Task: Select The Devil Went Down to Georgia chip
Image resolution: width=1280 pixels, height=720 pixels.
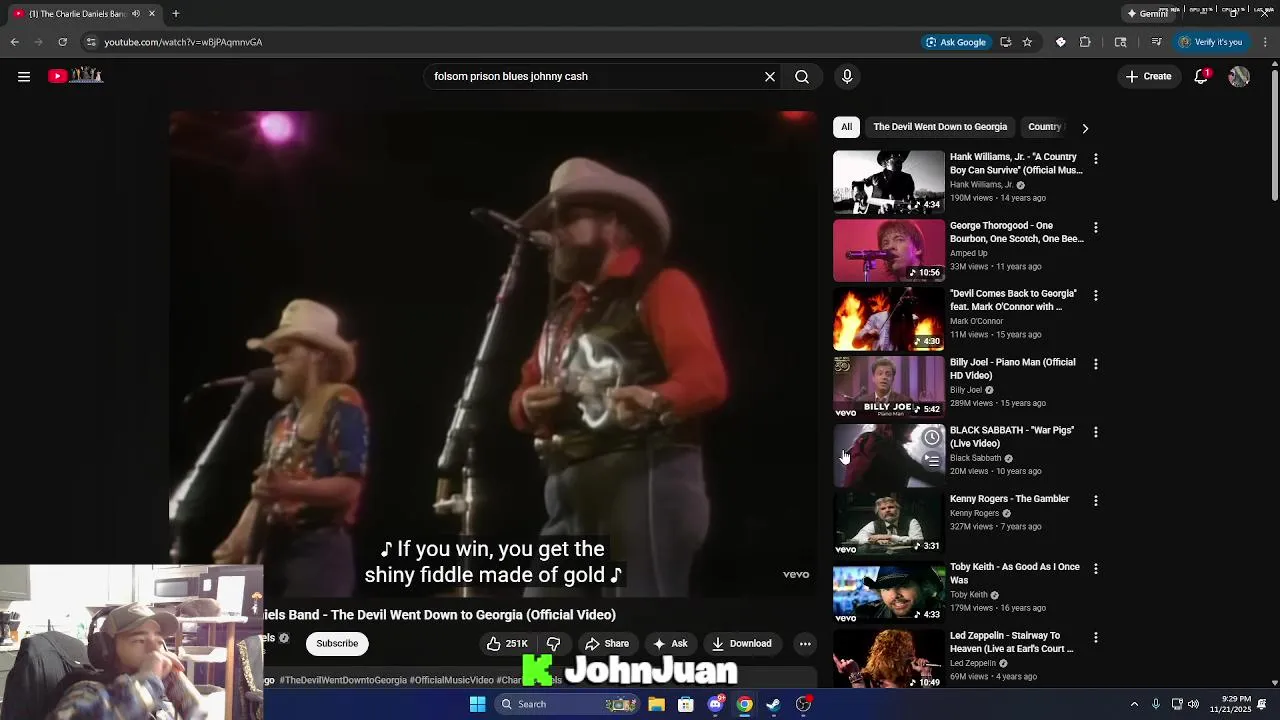Action: point(940,127)
